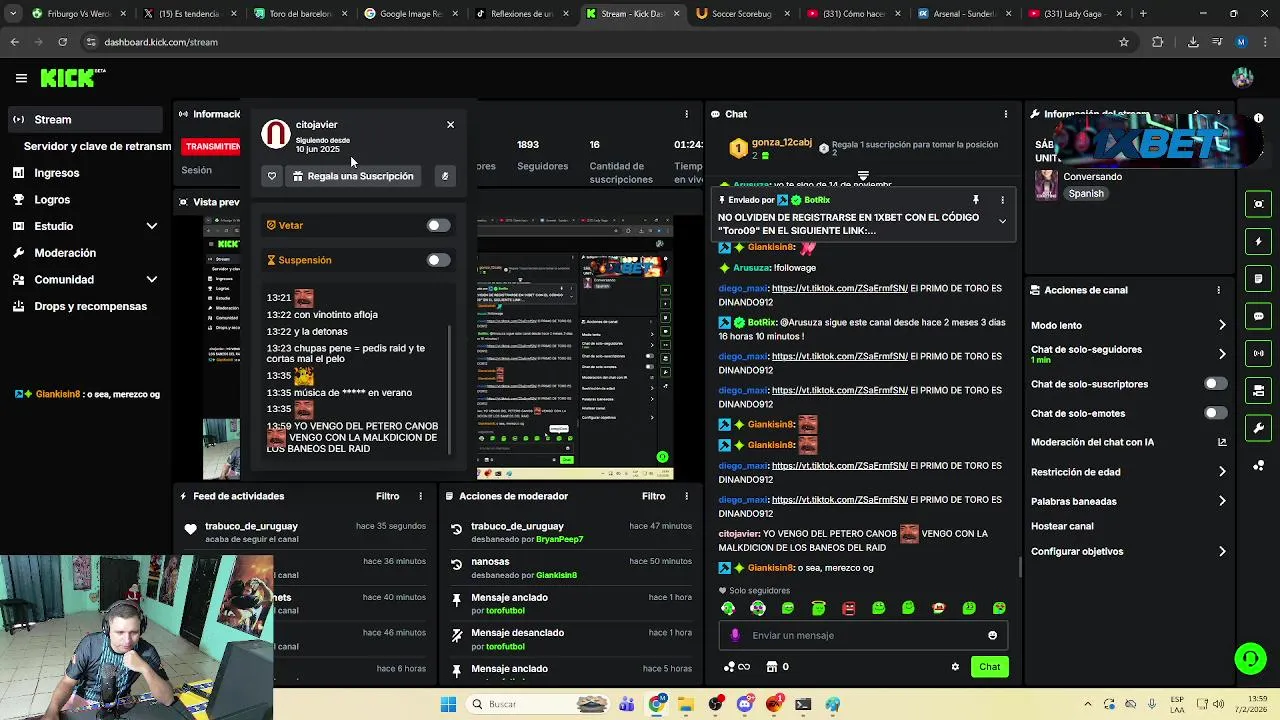Expand Configurar objetivos
The width and height of the screenshot is (1280, 720).
(1222, 551)
